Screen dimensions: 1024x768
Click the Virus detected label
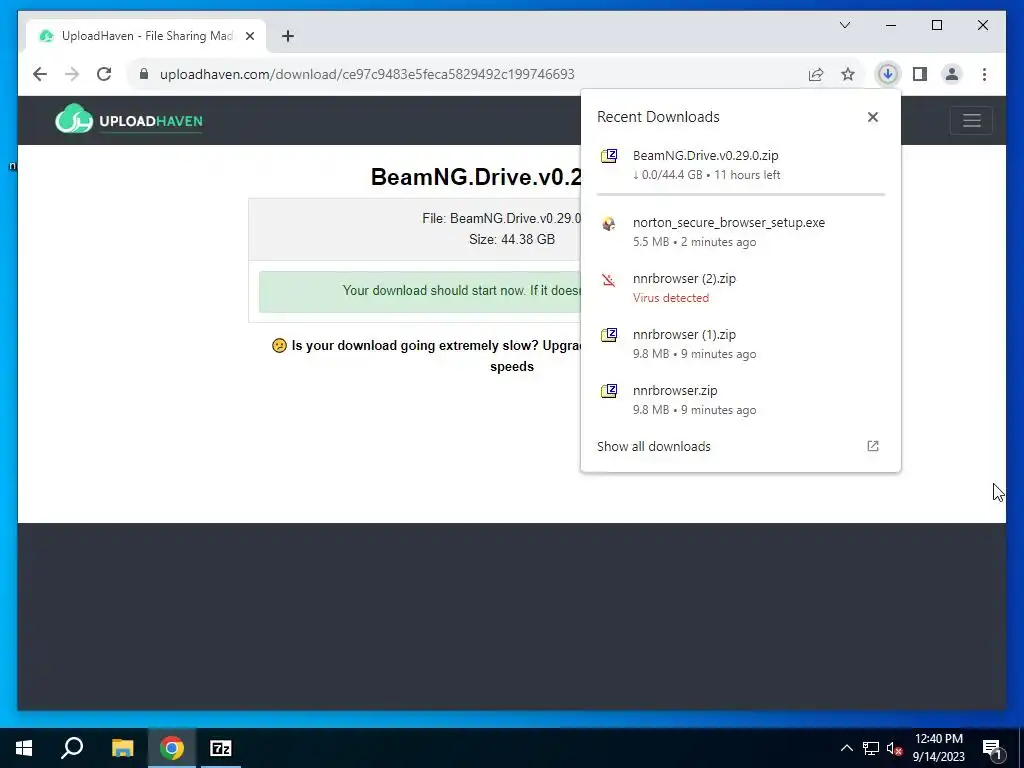tap(671, 298)
